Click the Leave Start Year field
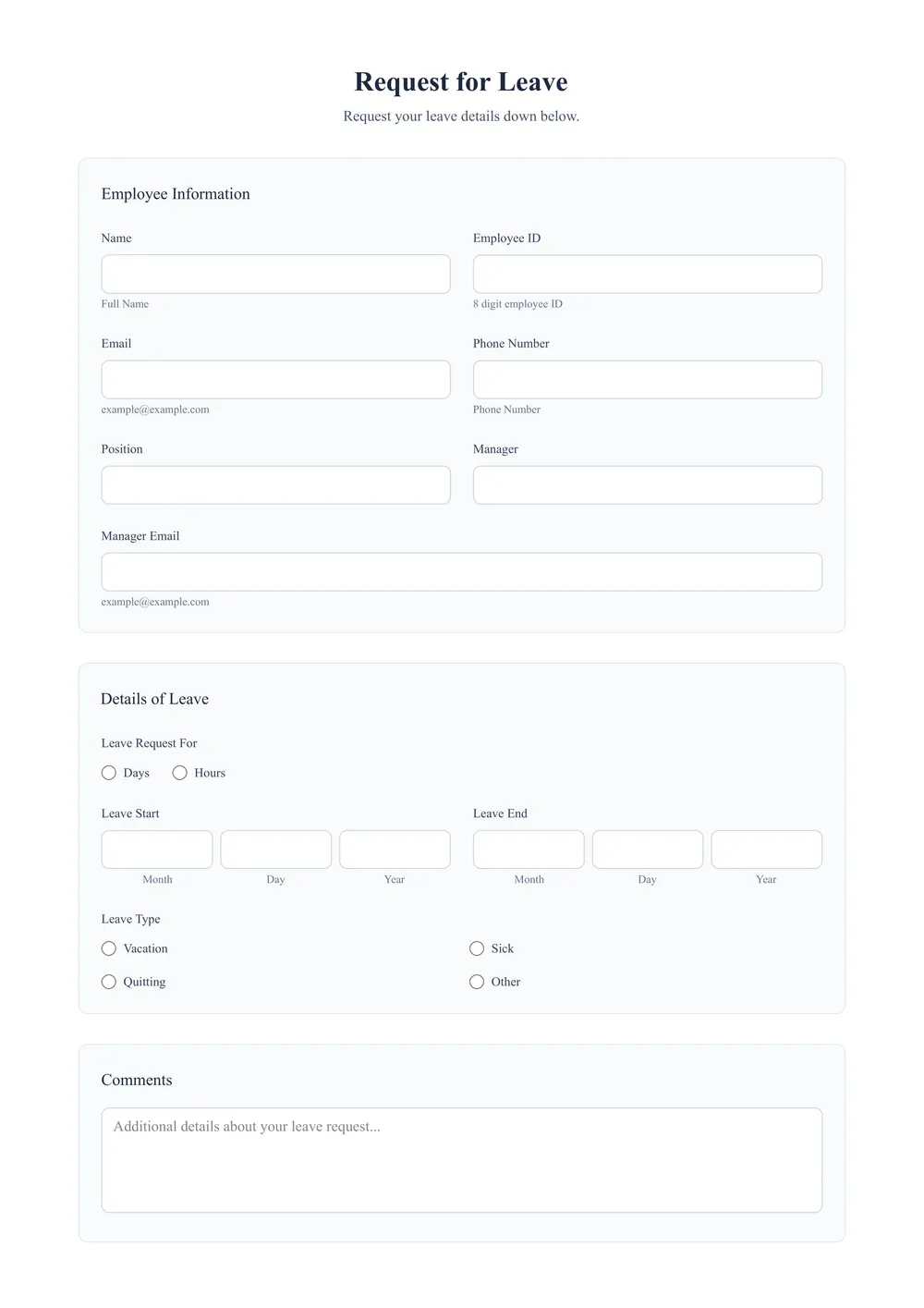The width and height of the screenshot is (924, 1308). click(x=395, y=849)
